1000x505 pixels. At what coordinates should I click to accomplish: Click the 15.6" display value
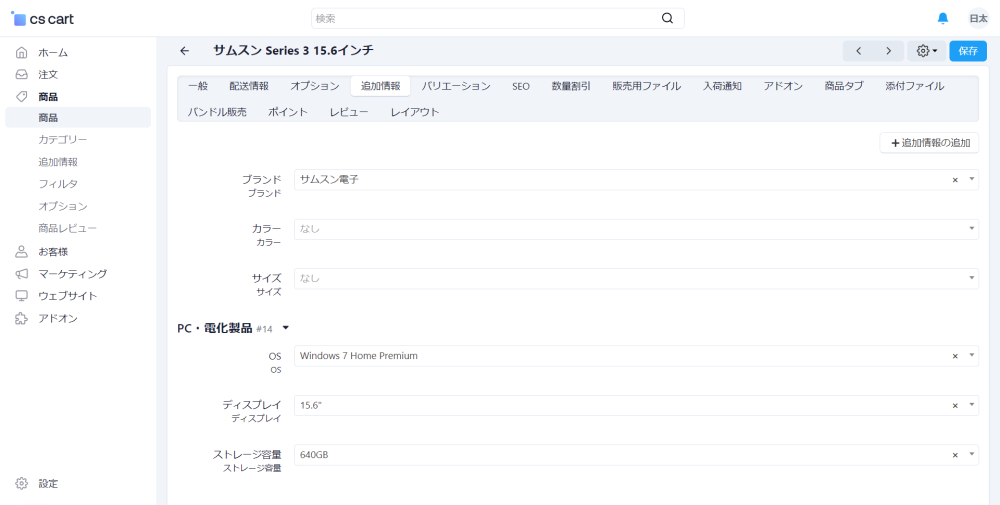(x=311, y=406)
